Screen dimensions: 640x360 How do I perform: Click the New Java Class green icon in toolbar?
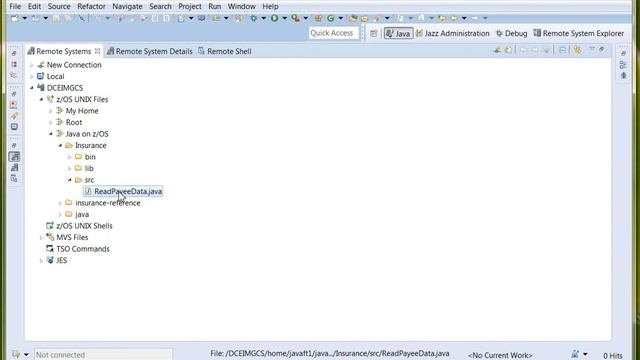point(331,18)
